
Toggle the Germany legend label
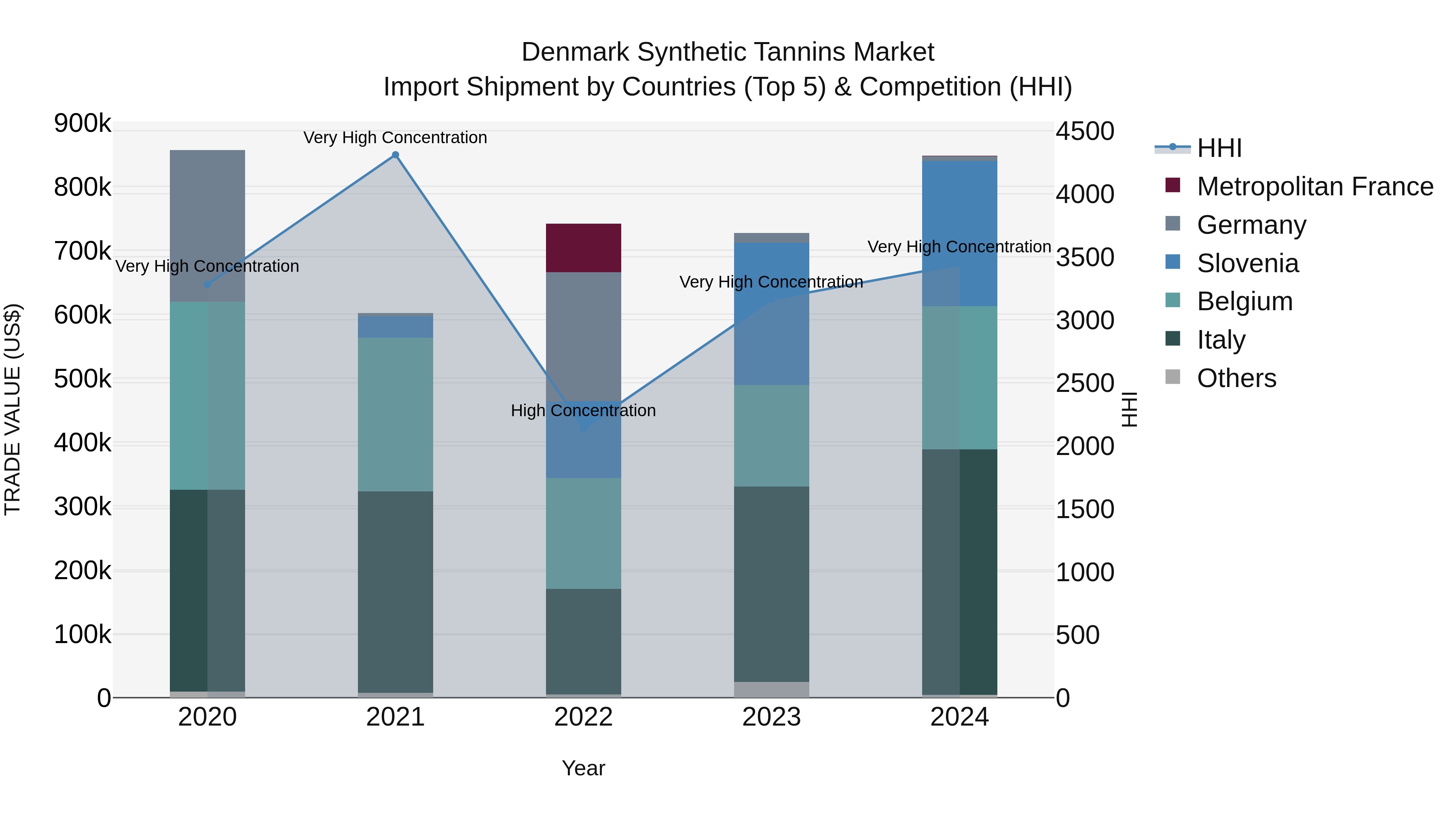point(1252,225)
